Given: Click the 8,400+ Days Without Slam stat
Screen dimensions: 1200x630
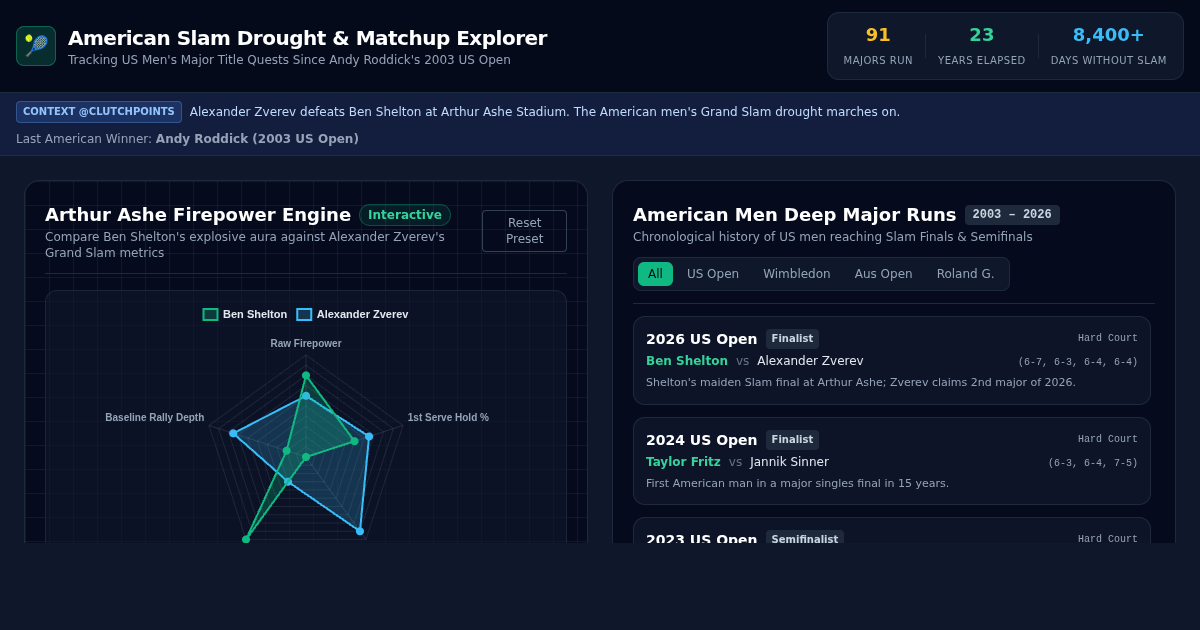Looking at the screenshot, I should click(x=1108, y=46).
